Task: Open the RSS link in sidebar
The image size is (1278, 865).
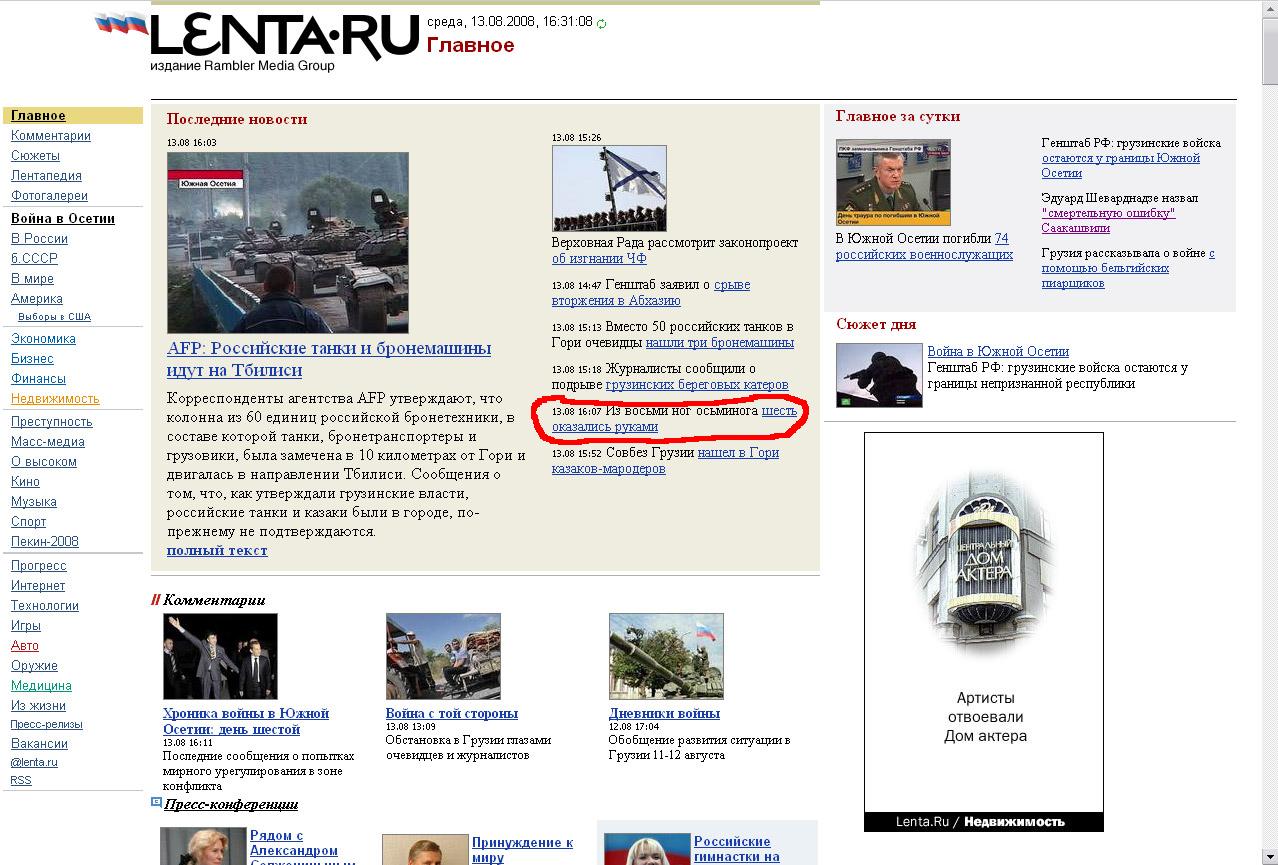Action: [x=21, y=780]
